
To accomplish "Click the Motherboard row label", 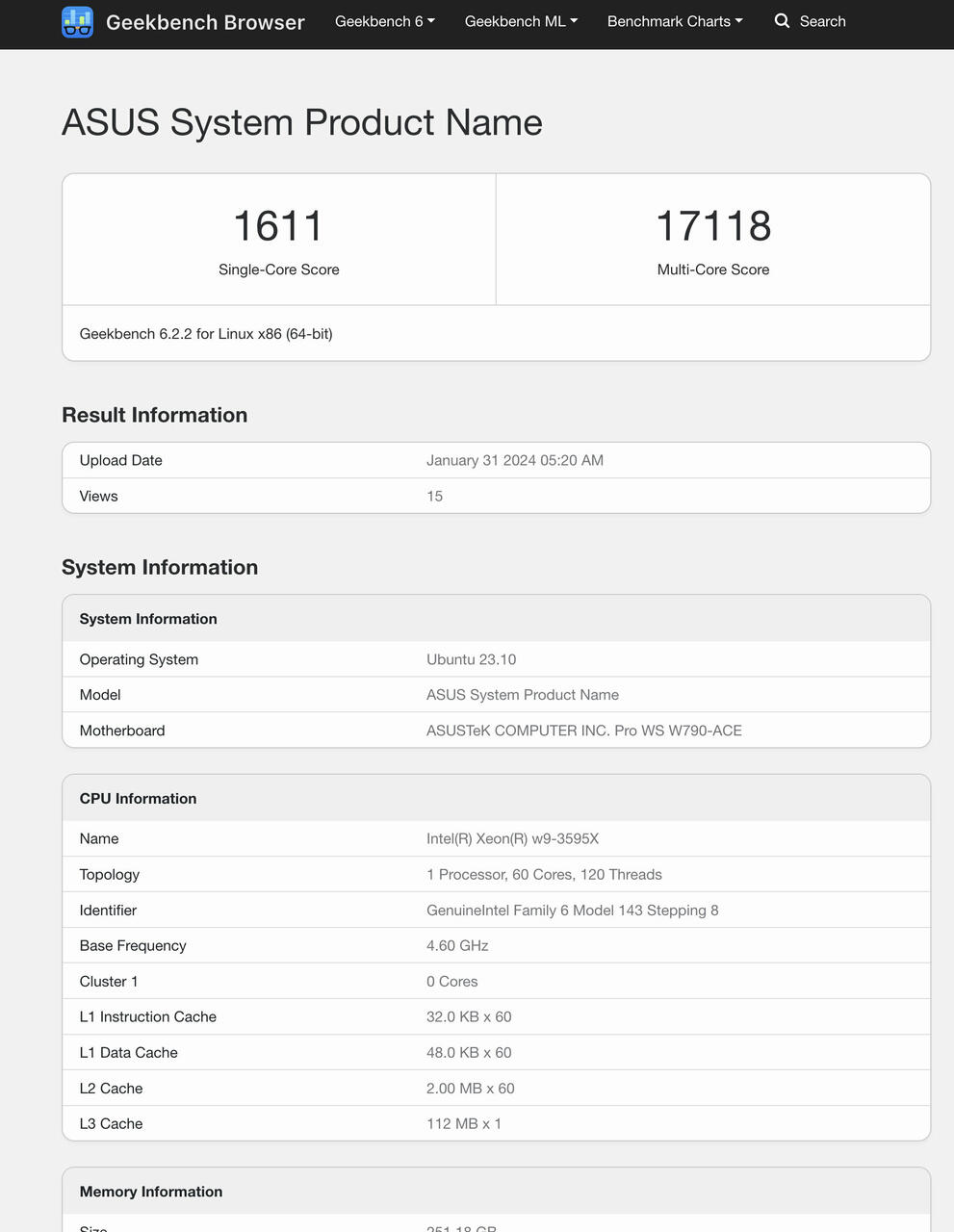I will pos(122,731).
